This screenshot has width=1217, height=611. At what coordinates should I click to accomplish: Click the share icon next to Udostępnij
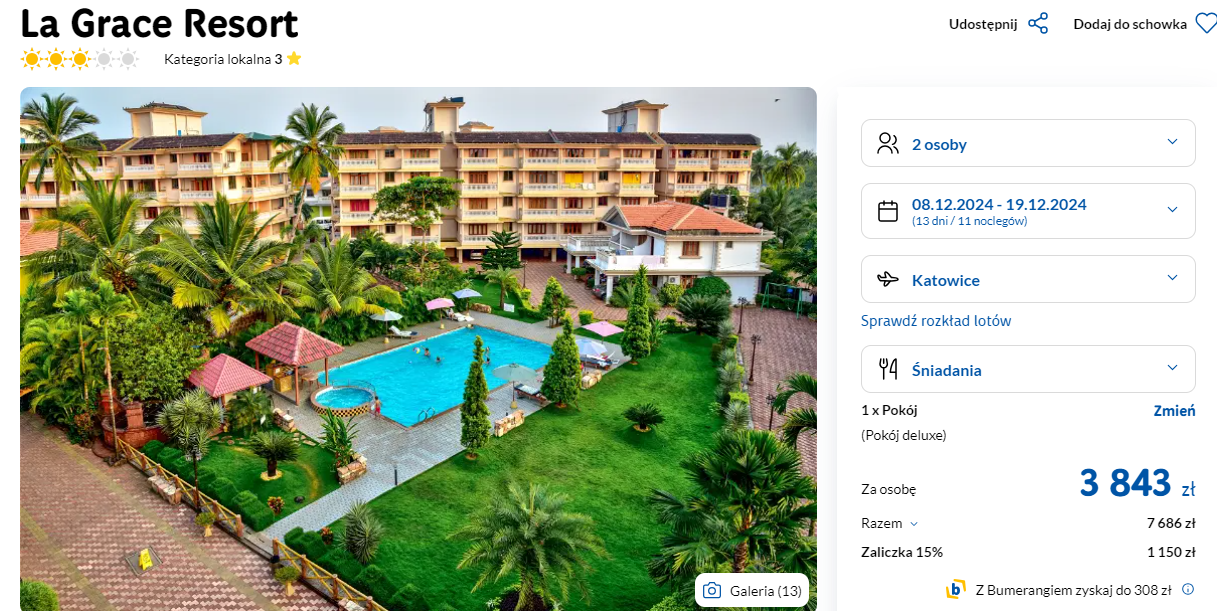1038,24
